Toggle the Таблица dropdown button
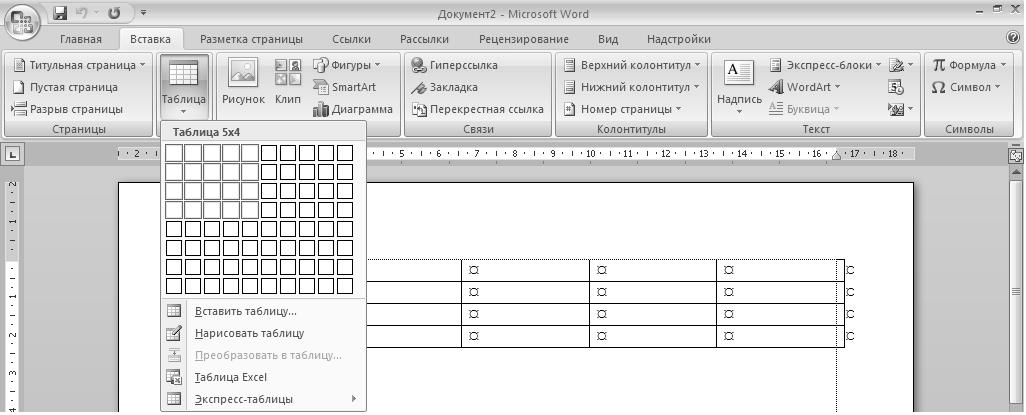 [183, 87]
